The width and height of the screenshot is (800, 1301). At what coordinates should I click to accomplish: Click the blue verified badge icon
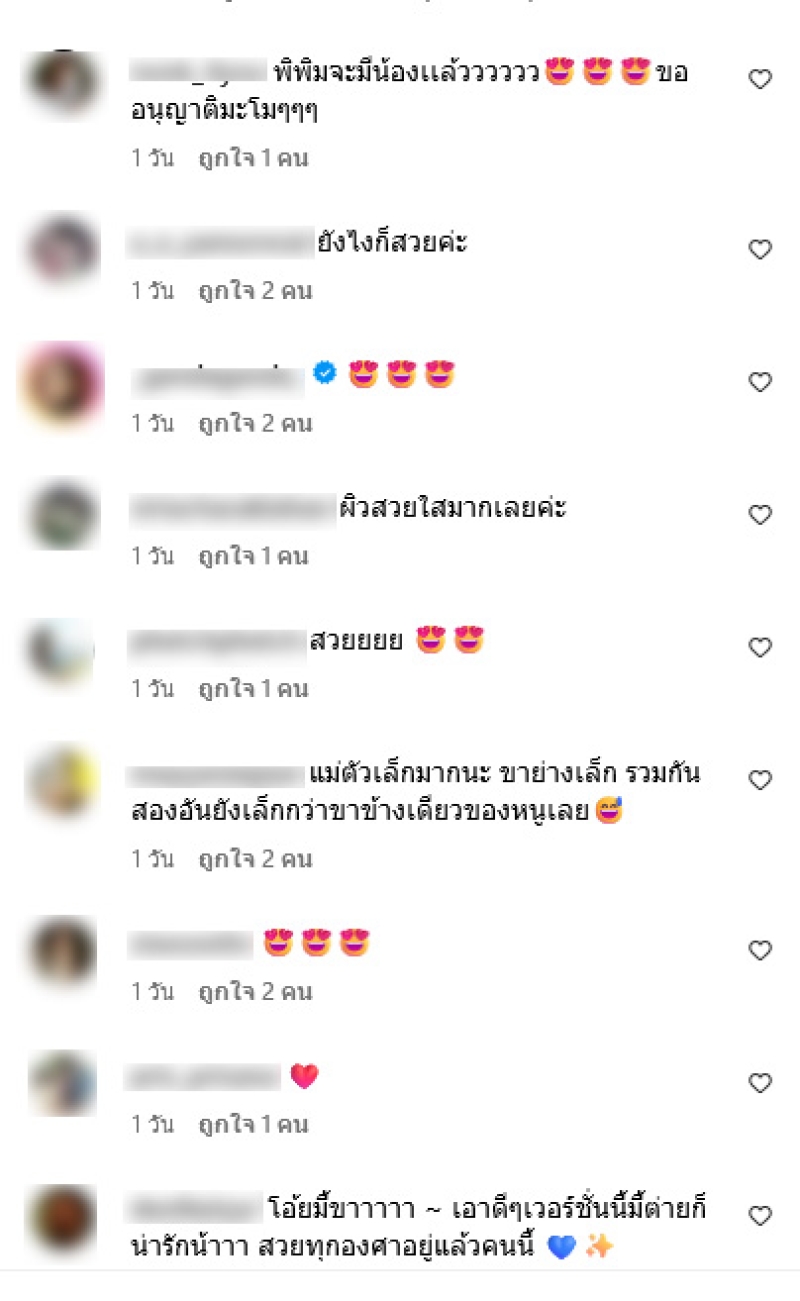point(324,373)
